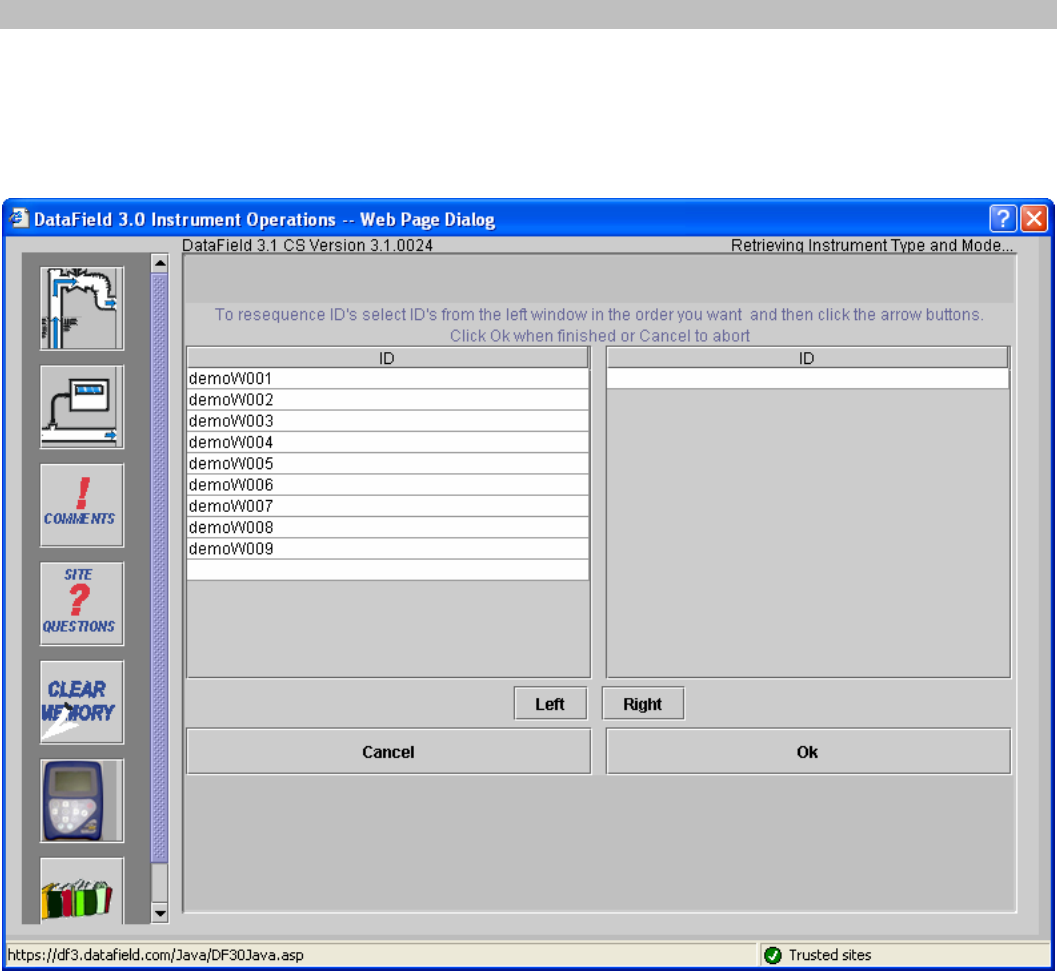Click the Clear Memory icon
Viewport: 1057px width, 971px height.
pyautogui.click(x=82, y=702)
